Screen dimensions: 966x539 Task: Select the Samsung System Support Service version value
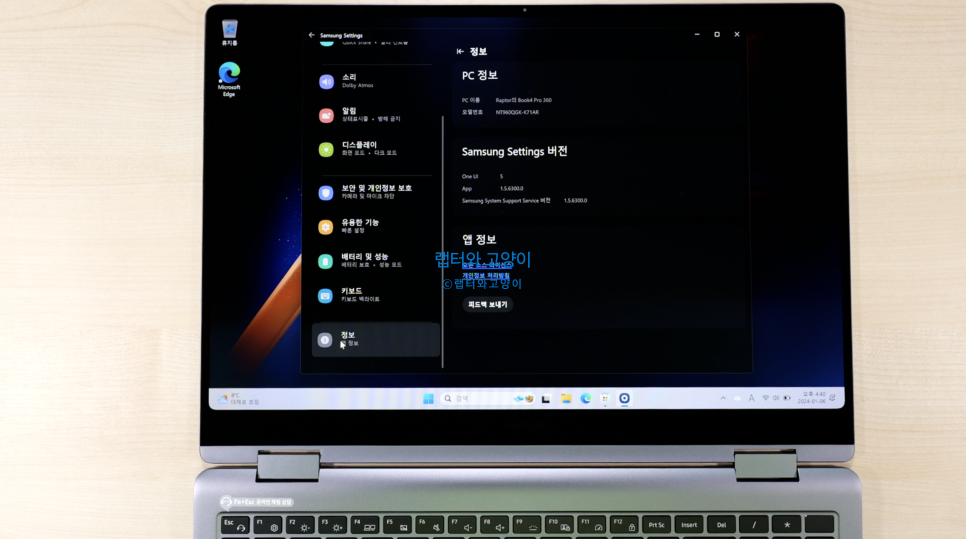pyautogui.click(x=575, y=201)
